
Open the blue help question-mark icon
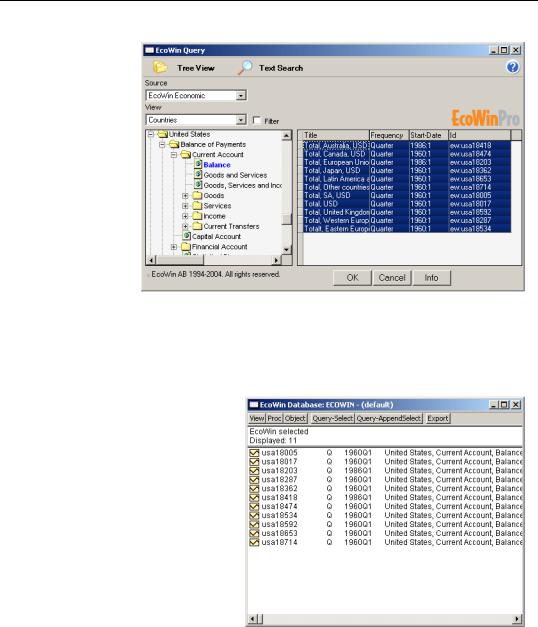512,67
